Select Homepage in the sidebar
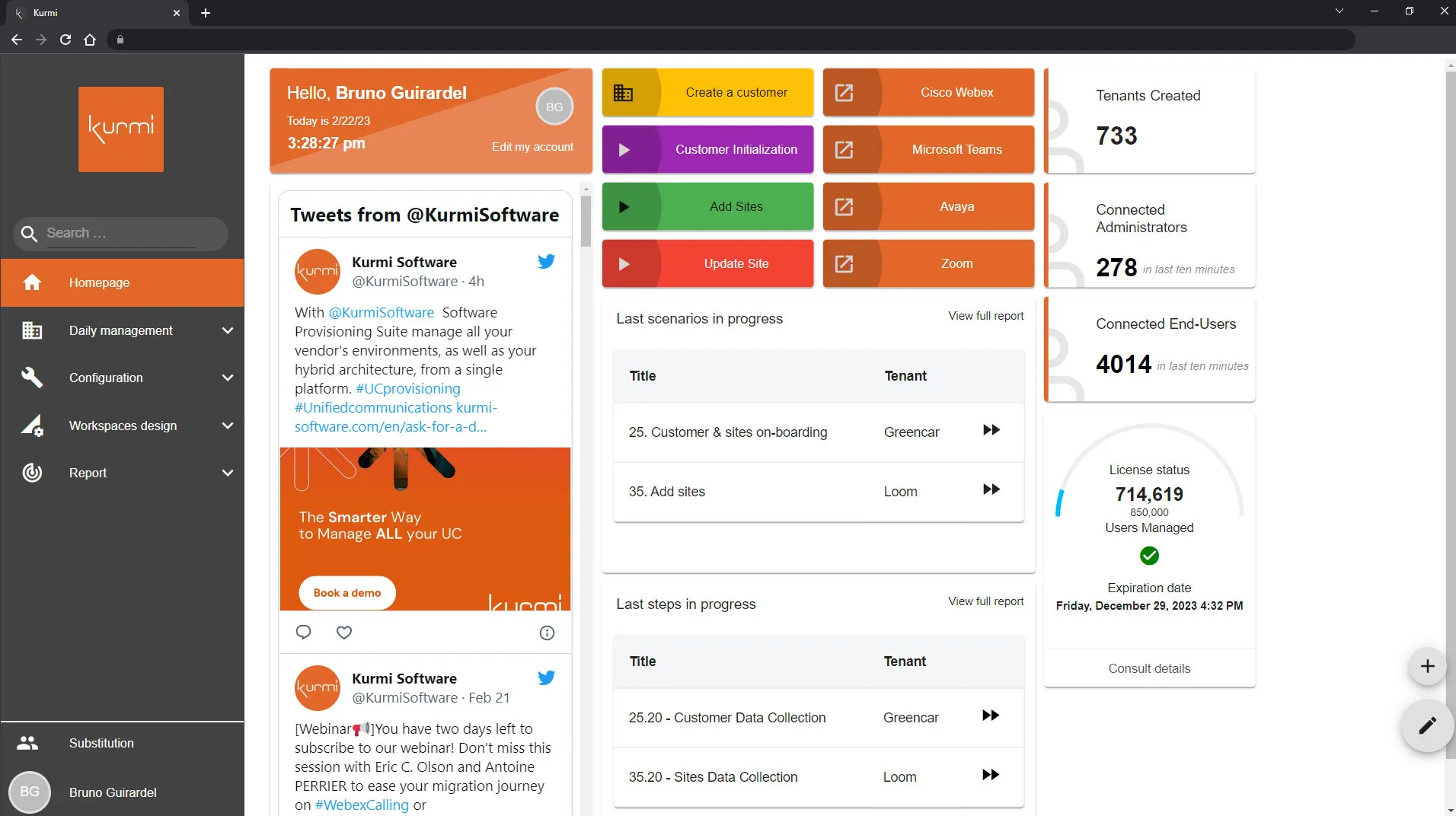The width and height of the screenshot is (1456, 816). point(122,282)
